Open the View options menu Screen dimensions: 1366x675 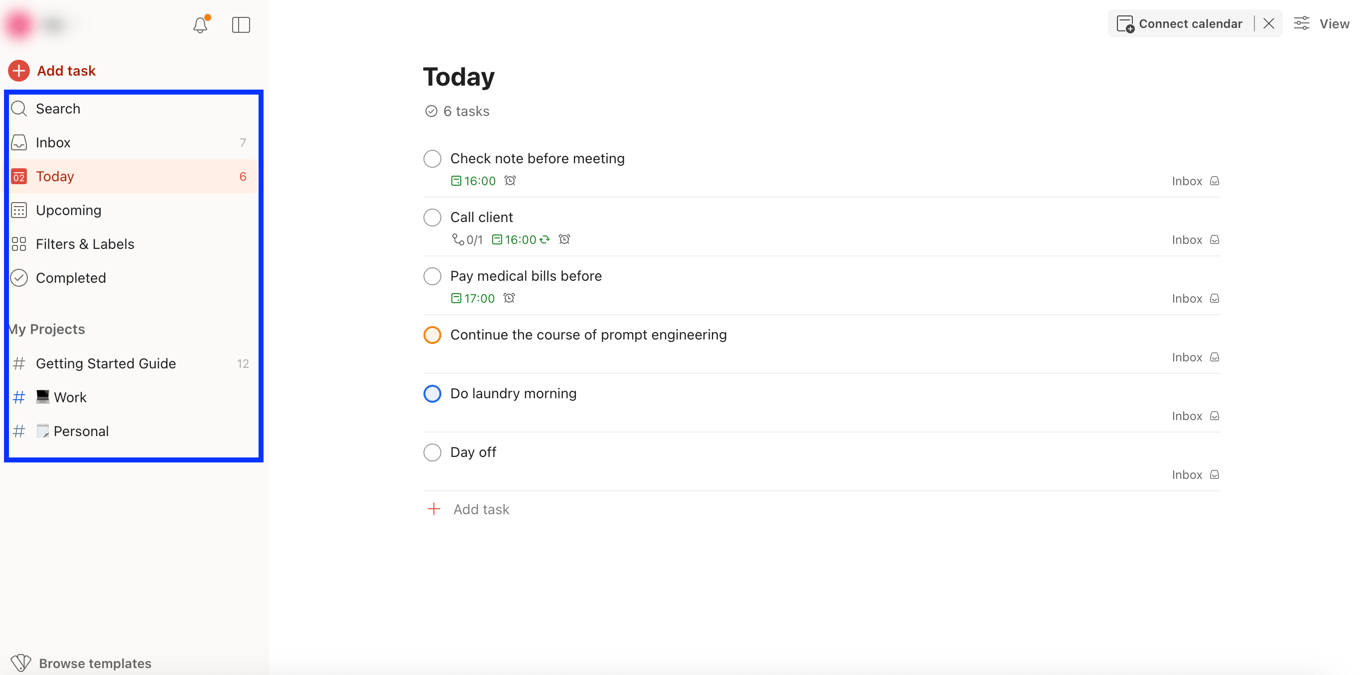click(x=1321, y=24)
